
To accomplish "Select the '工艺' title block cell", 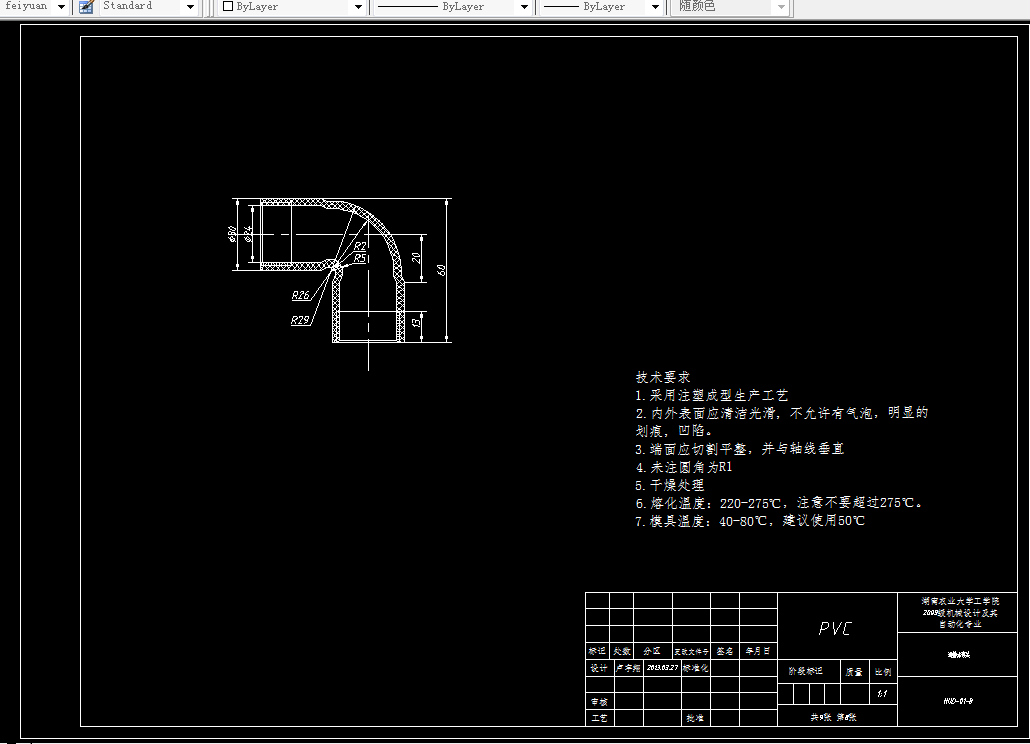I will click(x=599, y=718).
